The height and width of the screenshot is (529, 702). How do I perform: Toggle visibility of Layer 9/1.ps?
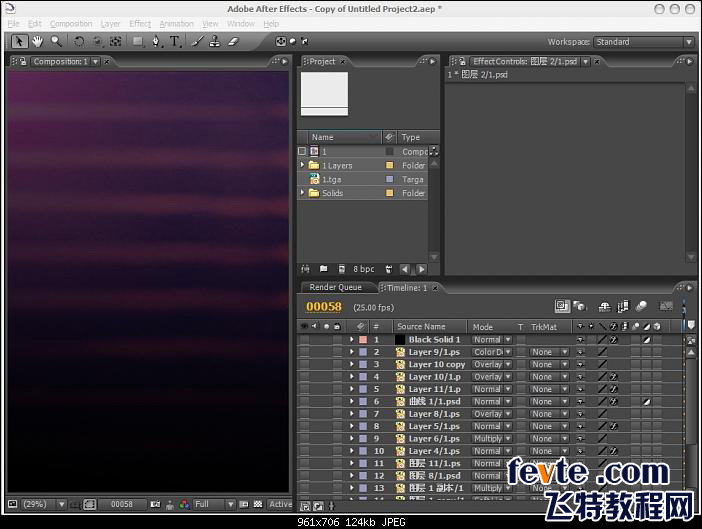click(x=304, y=352)
